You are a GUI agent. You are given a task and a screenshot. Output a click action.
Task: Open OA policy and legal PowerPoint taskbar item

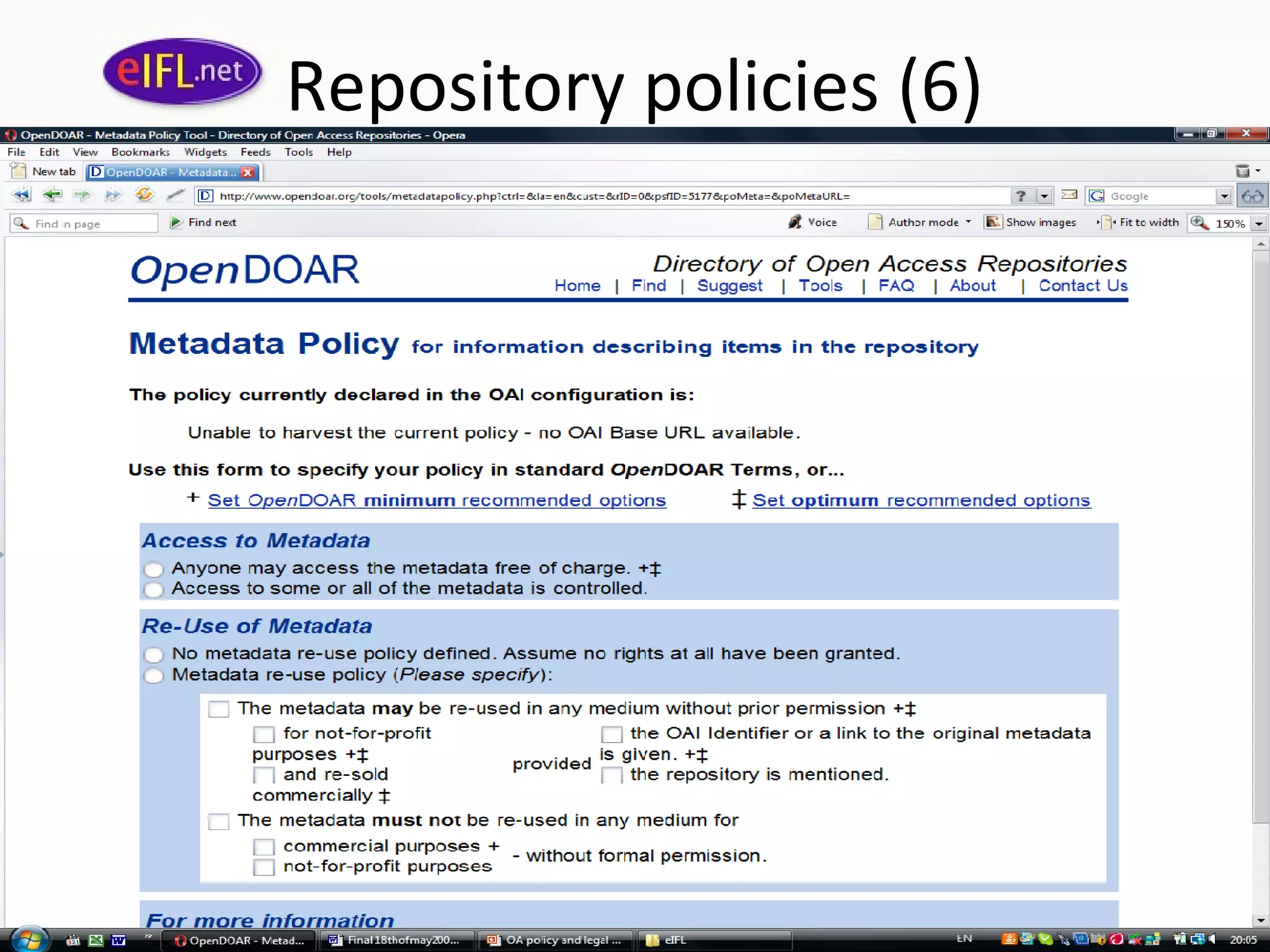pyautogui.click(x=555, y=940)
